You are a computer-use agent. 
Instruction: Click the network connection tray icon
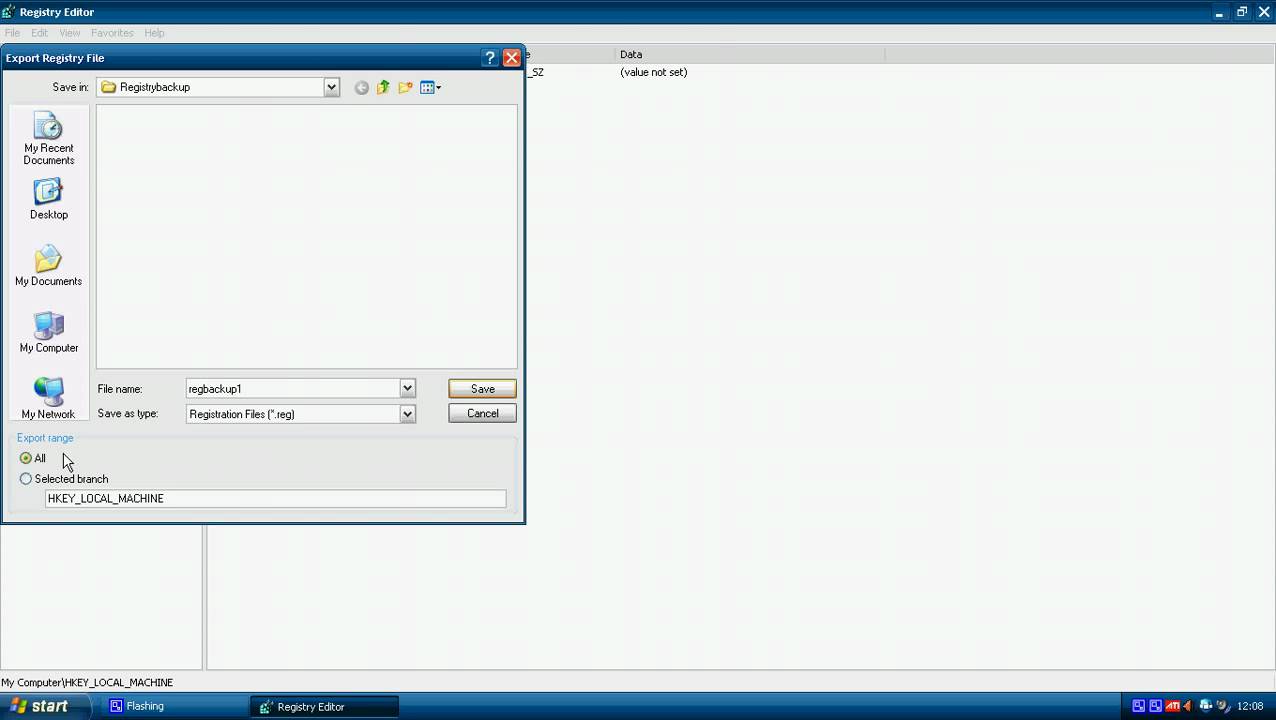(1206, 706)
